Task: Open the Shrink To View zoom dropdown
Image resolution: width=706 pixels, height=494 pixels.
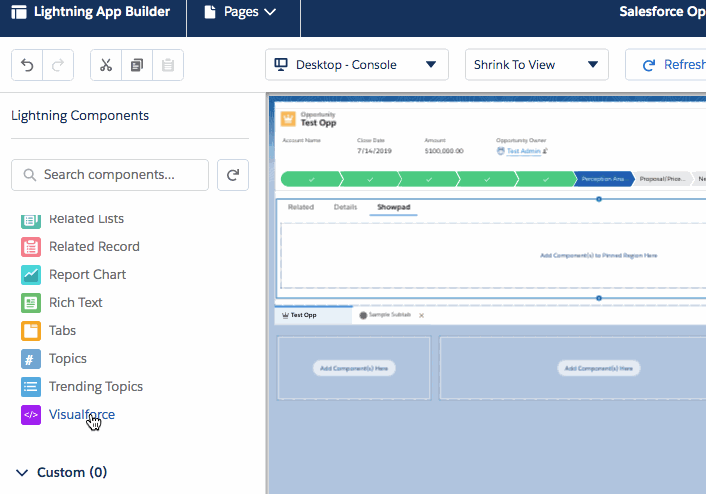Action: (536, 65)
